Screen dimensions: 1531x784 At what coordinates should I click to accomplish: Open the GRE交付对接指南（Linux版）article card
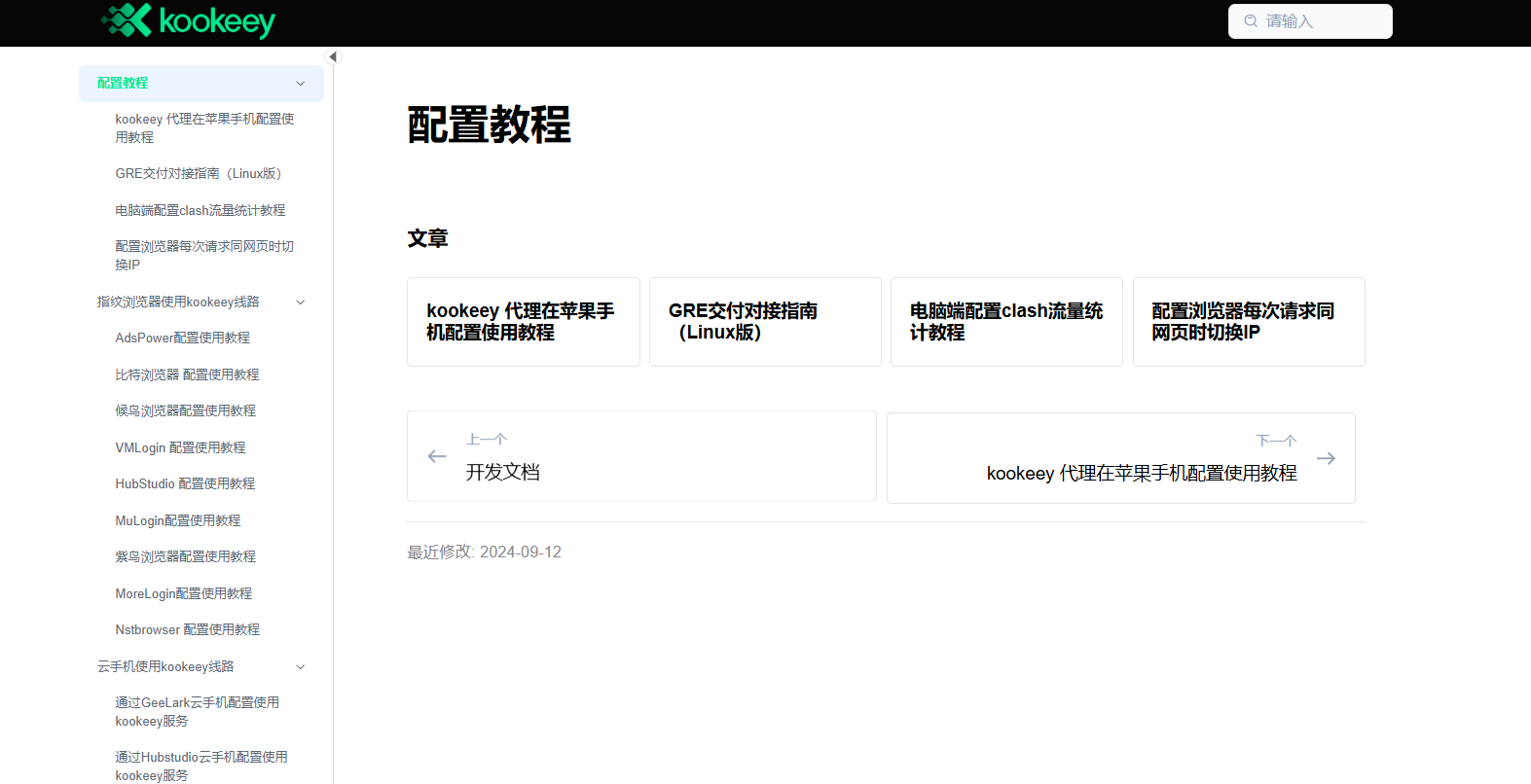[x=765, y=322]
